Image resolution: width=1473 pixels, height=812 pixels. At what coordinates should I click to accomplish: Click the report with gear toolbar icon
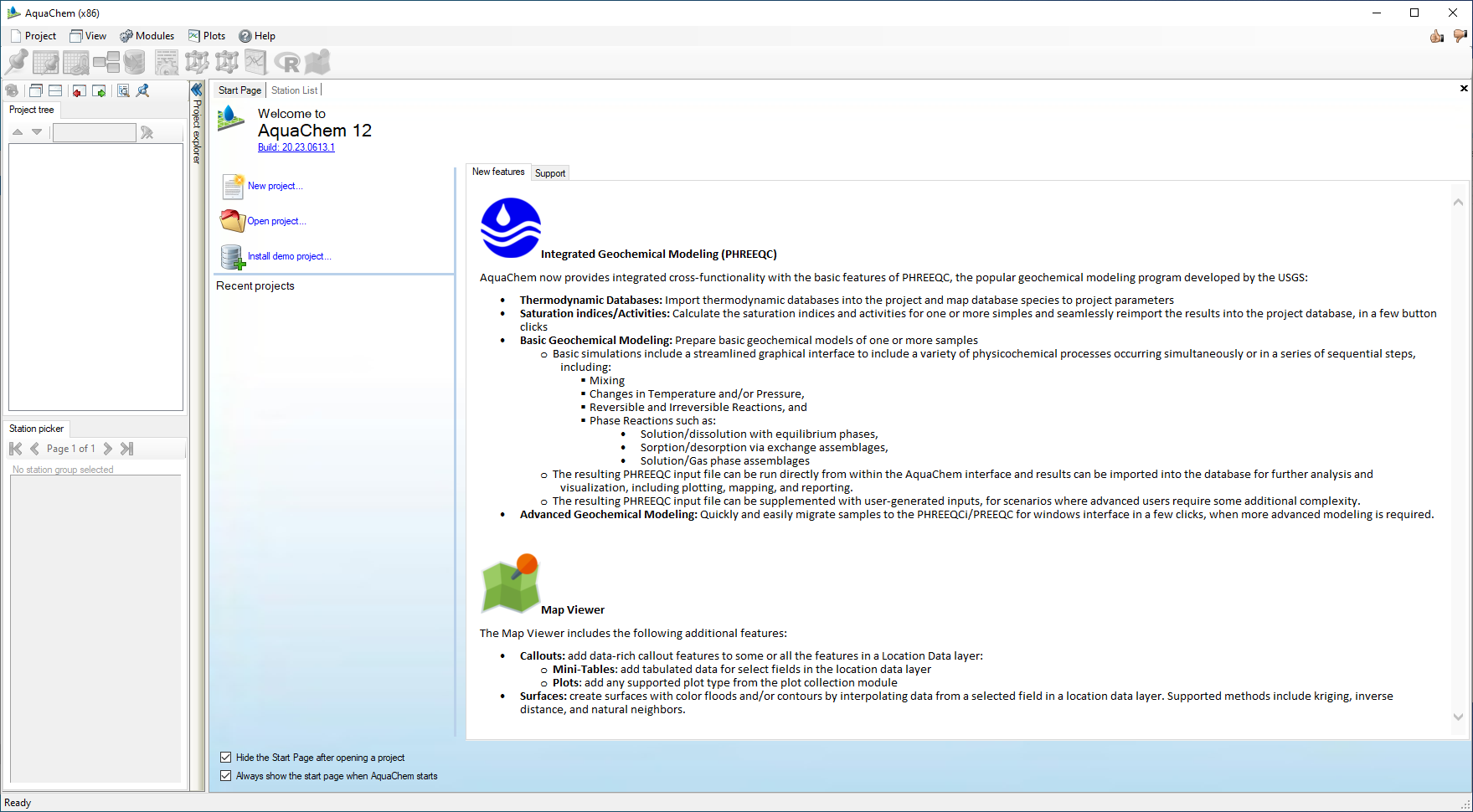pyautogui.click(x=167, y=62)
